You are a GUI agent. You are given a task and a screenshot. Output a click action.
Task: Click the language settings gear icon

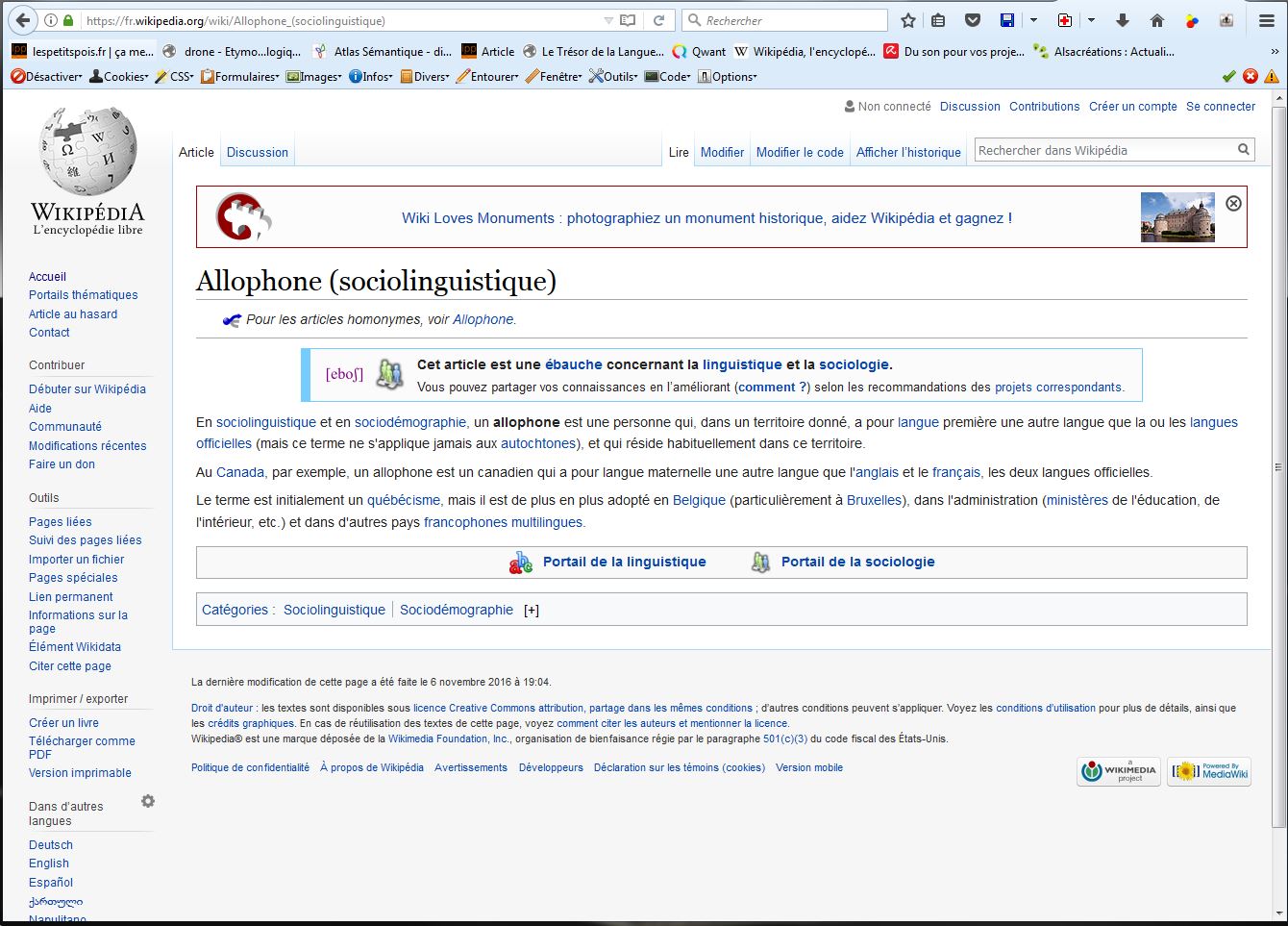[x=148, y=801]
